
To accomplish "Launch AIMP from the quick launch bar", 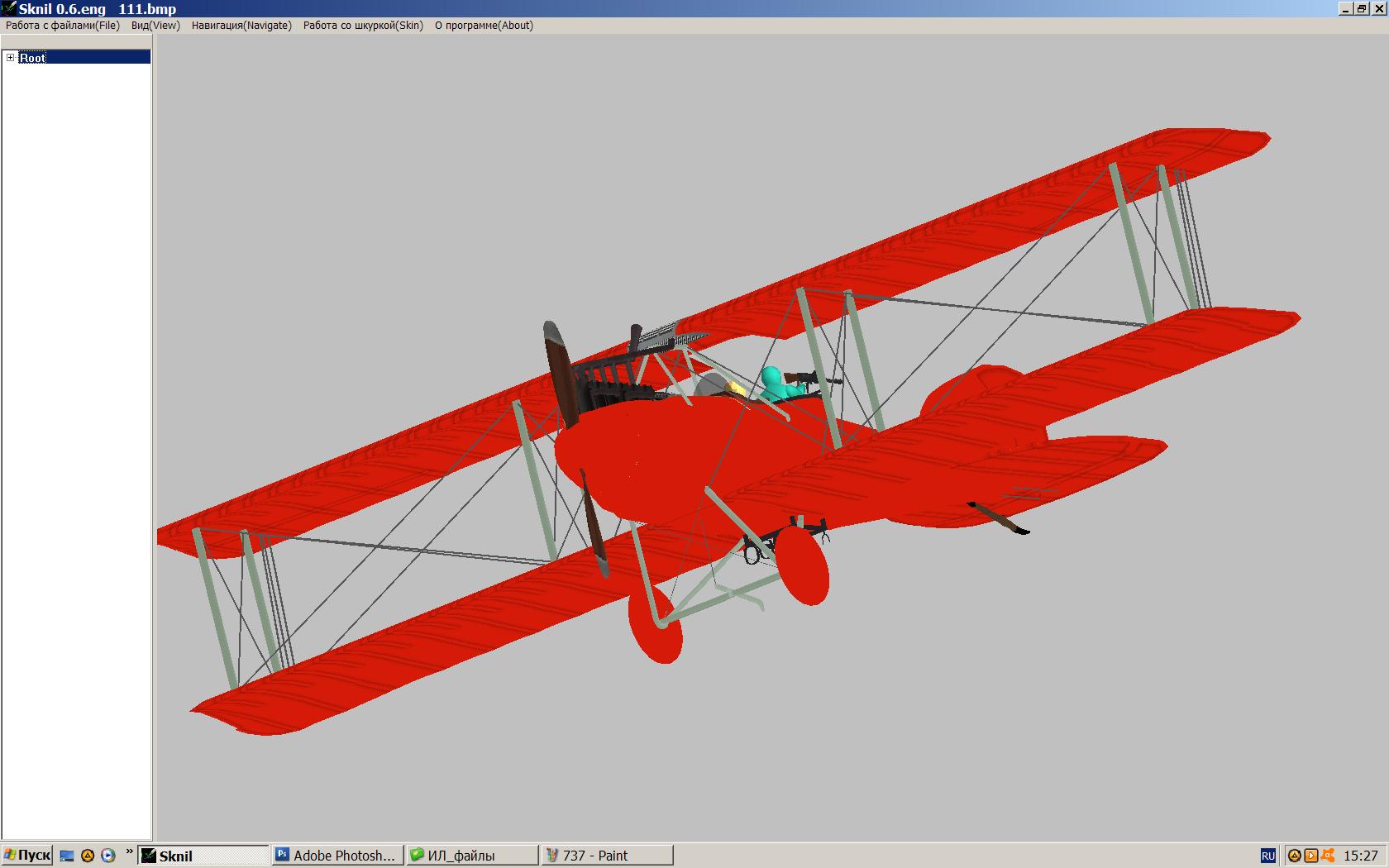I will 88,856.
